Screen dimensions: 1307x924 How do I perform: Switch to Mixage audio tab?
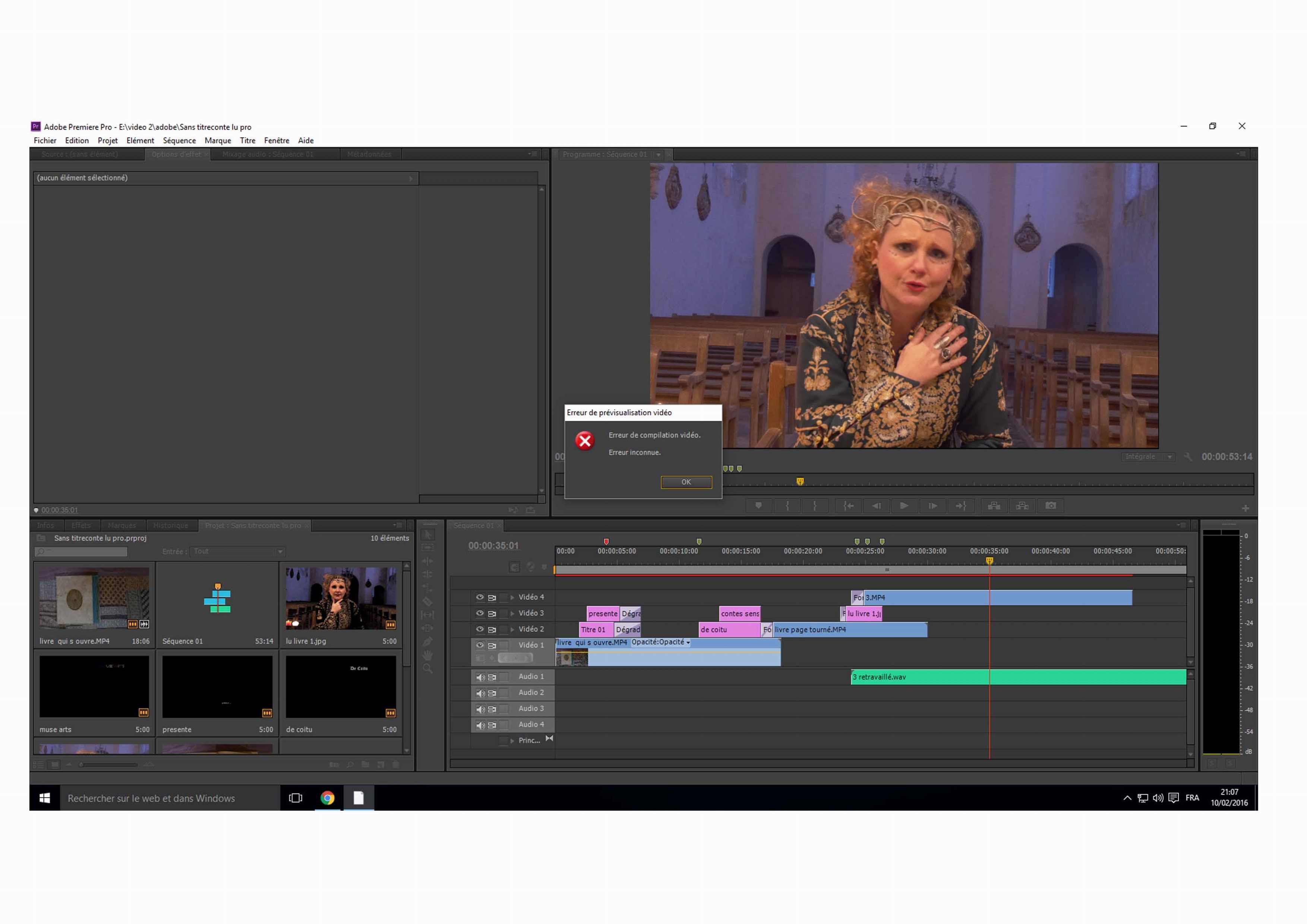pyautogui.click(x=268, y=154)
